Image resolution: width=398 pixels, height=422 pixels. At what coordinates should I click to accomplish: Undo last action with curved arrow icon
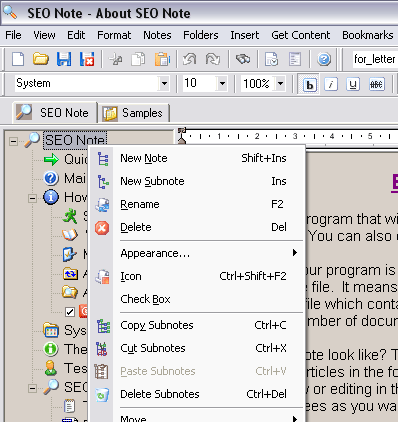click(189, 59)
